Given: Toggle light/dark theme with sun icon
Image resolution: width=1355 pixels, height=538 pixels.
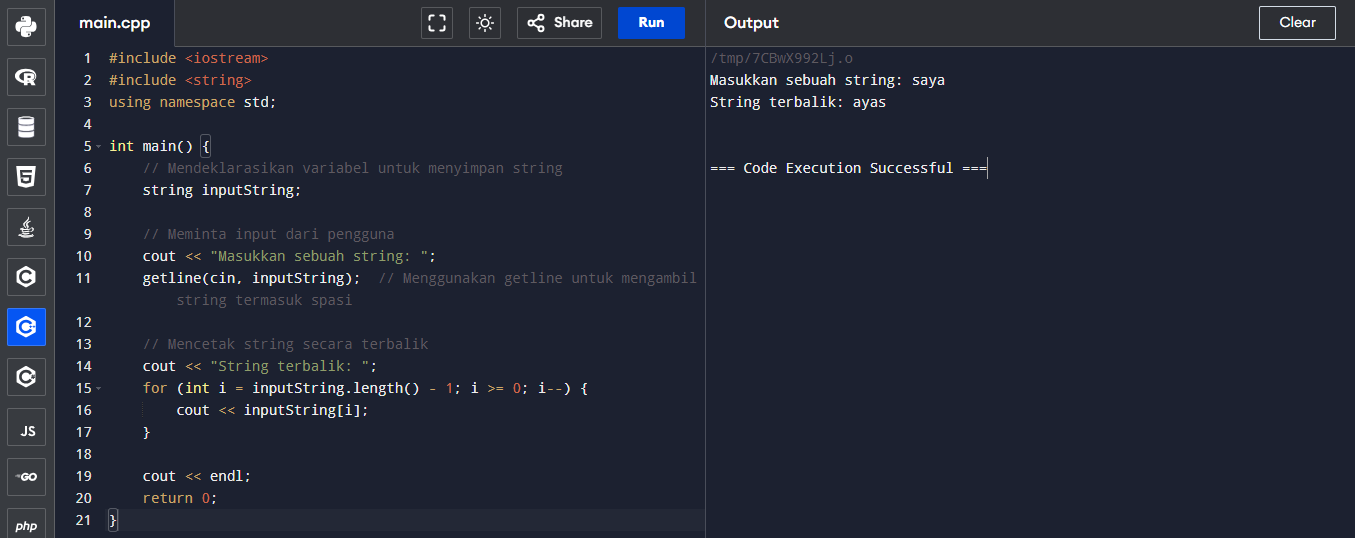Looking at the screenshot, I should point(485,23).
